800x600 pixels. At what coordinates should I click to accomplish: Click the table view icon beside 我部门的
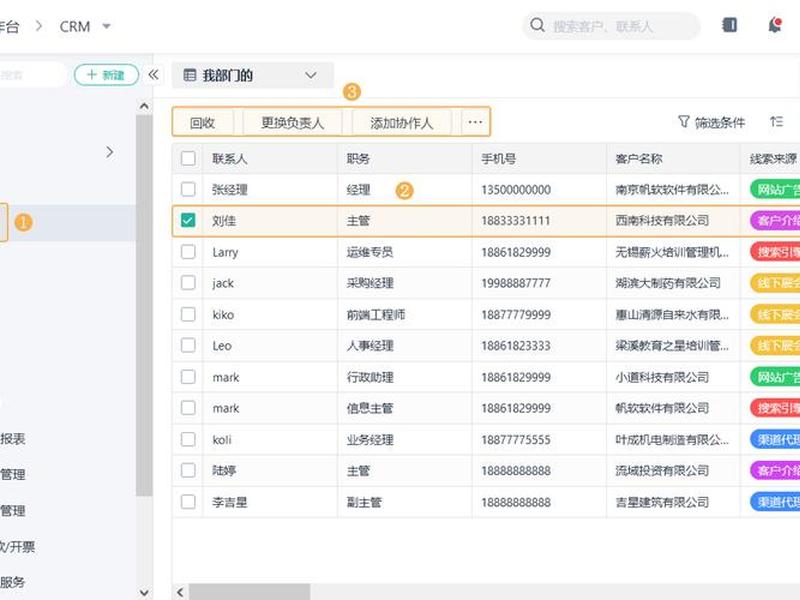[x=190, y=76]
